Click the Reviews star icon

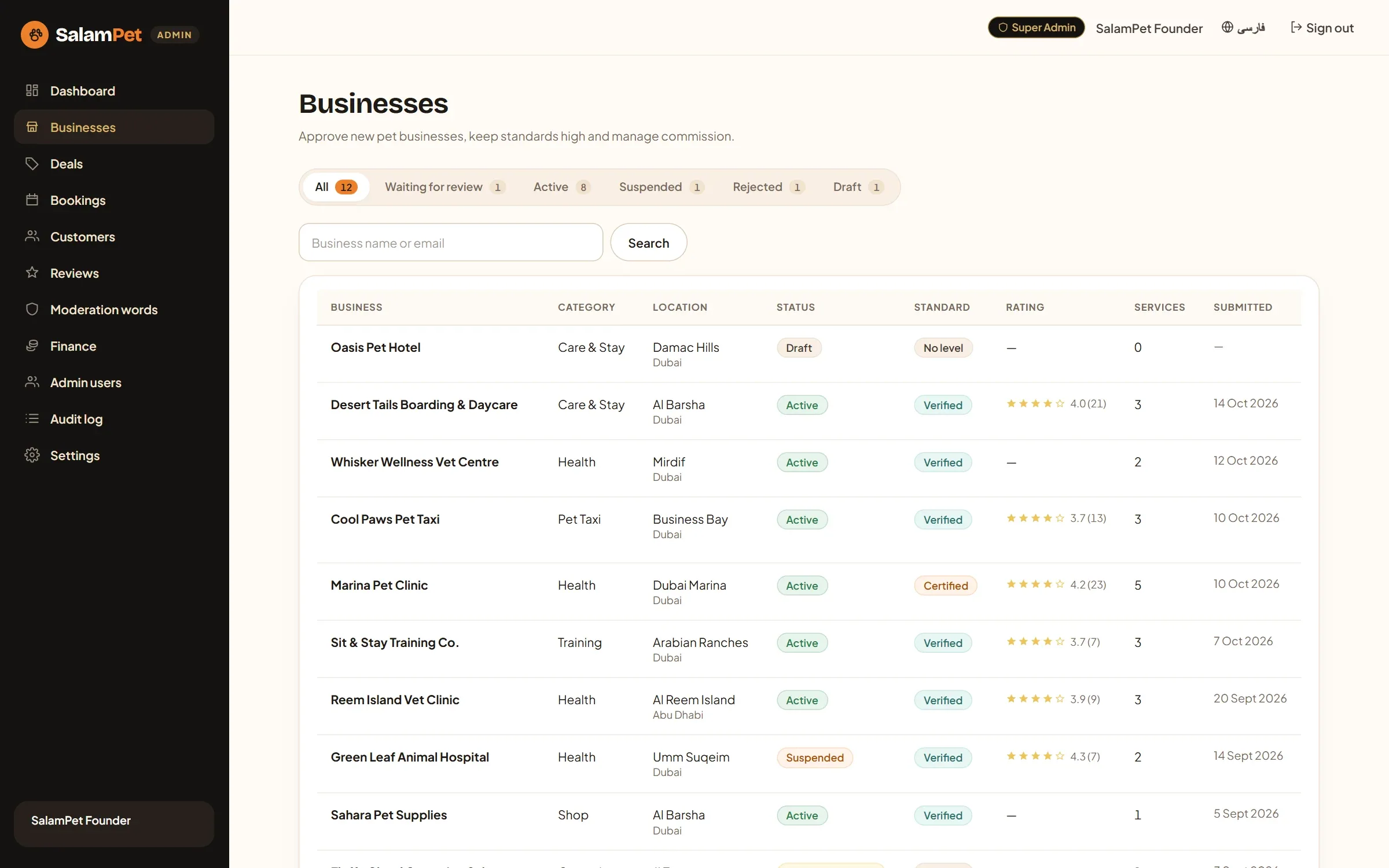tap(32, 273)
